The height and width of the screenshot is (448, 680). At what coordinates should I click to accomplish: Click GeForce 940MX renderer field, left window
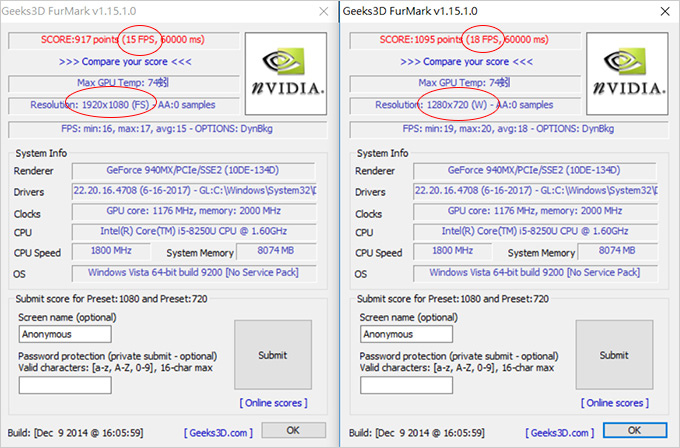point(193,170)
